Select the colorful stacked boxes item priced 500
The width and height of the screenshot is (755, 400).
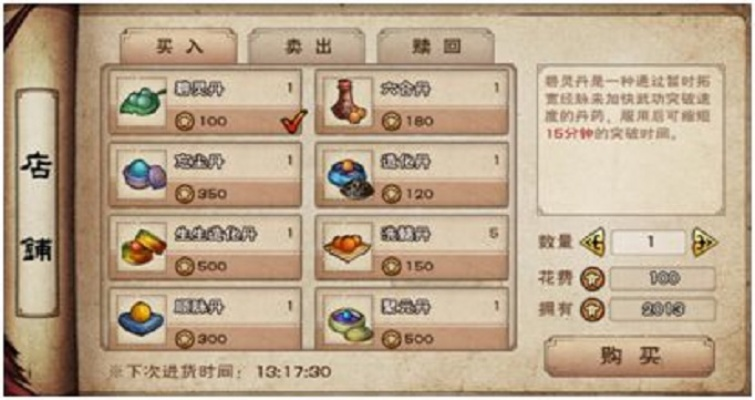click(142, 247)
